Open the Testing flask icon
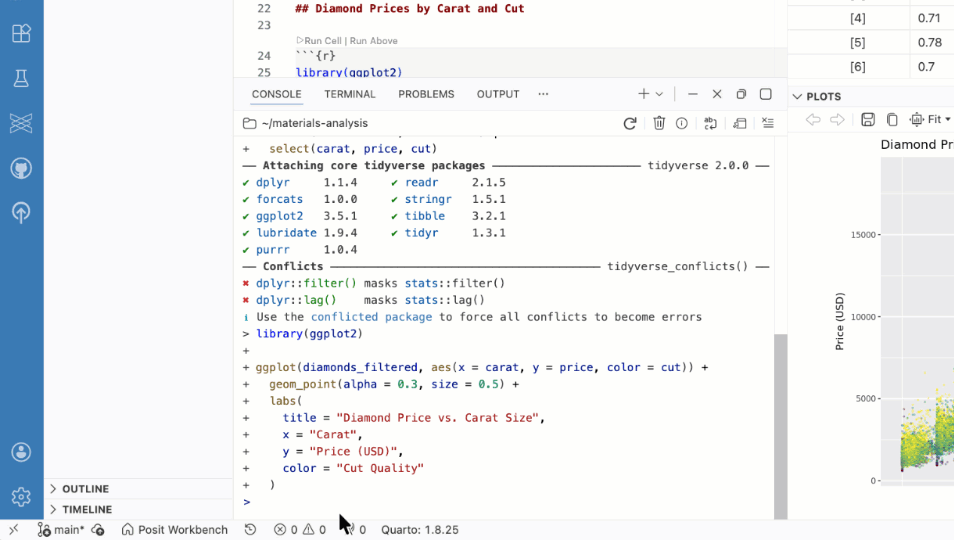This screenshot has height=540, width=954. [21, 79]
